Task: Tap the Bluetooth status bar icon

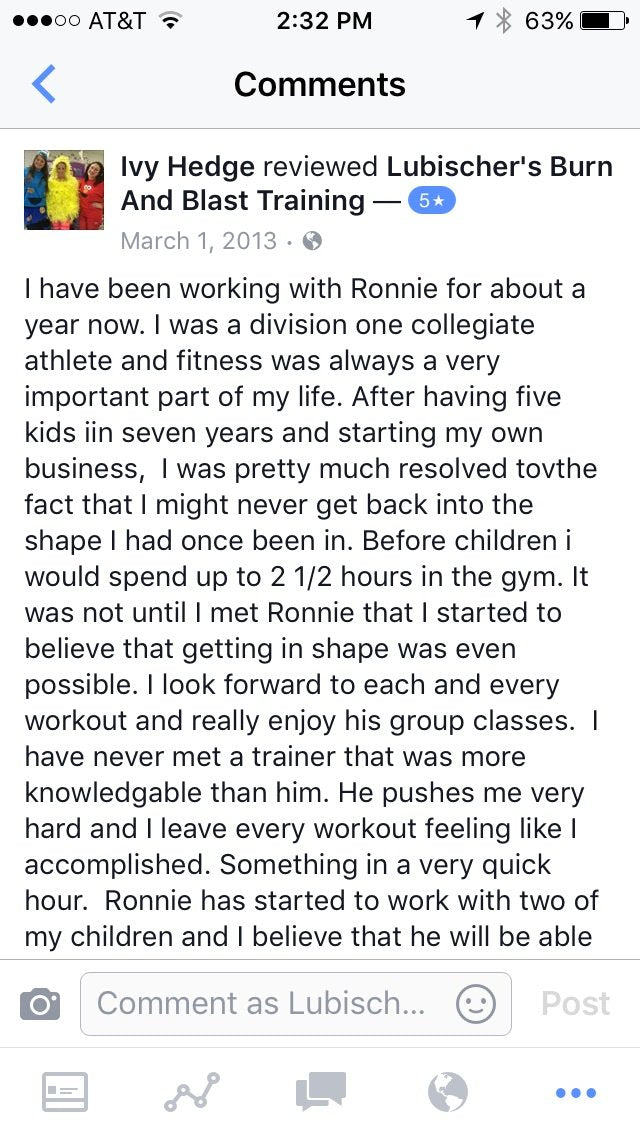Action: [x=503, y=21]
